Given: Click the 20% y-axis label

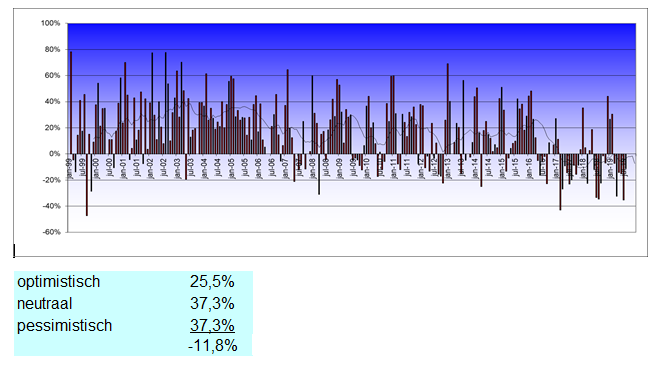Looking at the screenshot, I should 52,128.
